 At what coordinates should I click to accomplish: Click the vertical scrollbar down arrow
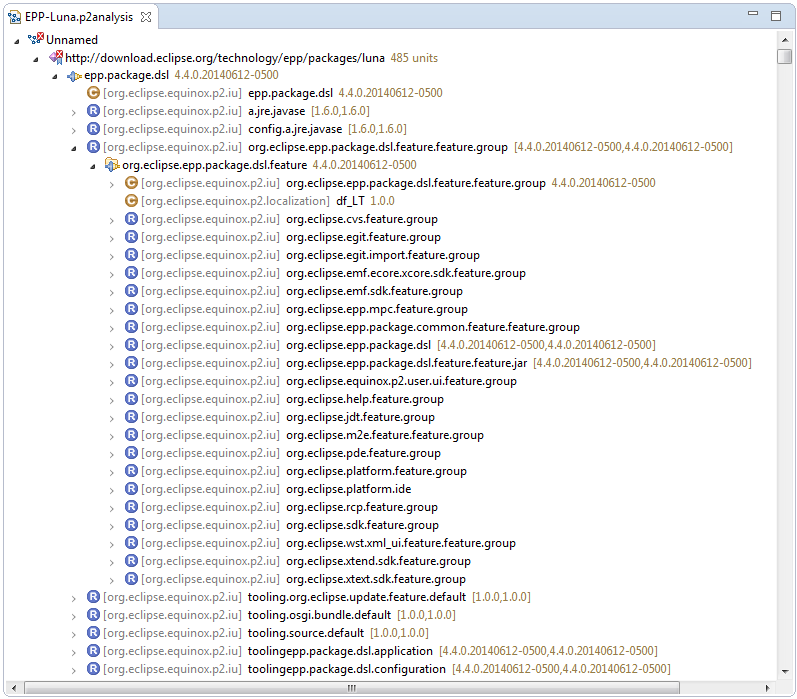click(785, 672)
